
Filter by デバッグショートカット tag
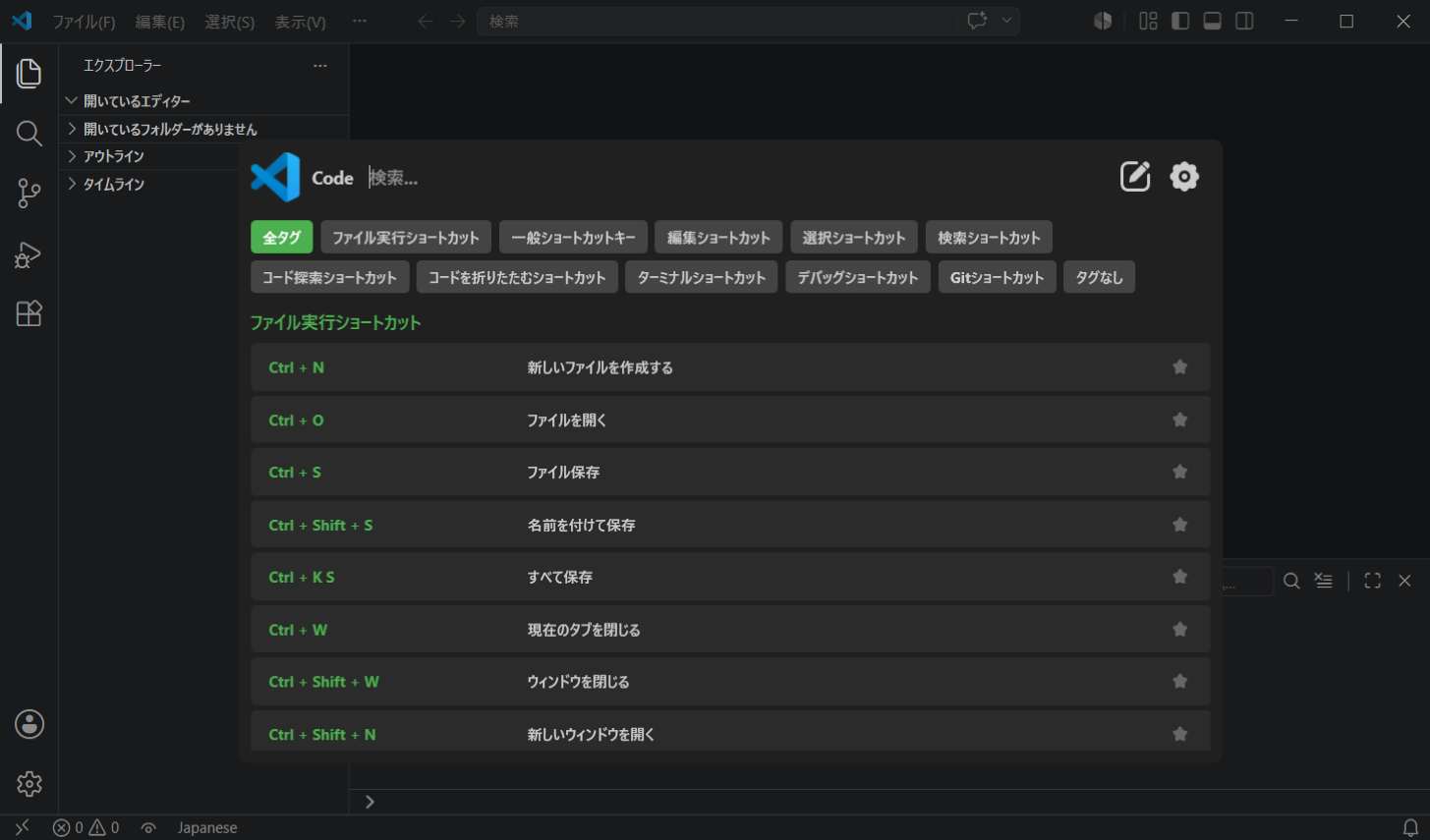[x=858, y=277]
